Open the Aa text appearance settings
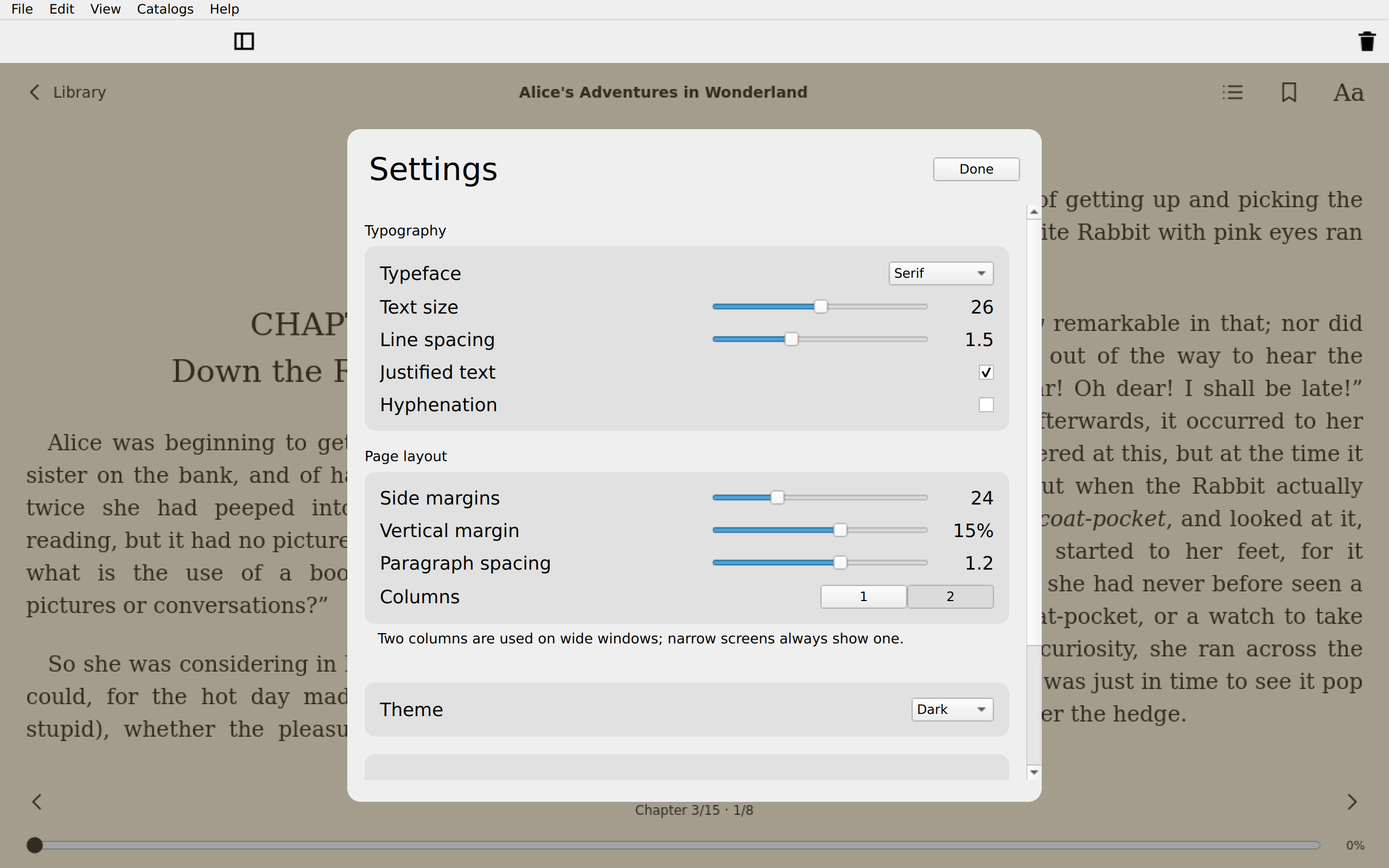 point(1348,92)
